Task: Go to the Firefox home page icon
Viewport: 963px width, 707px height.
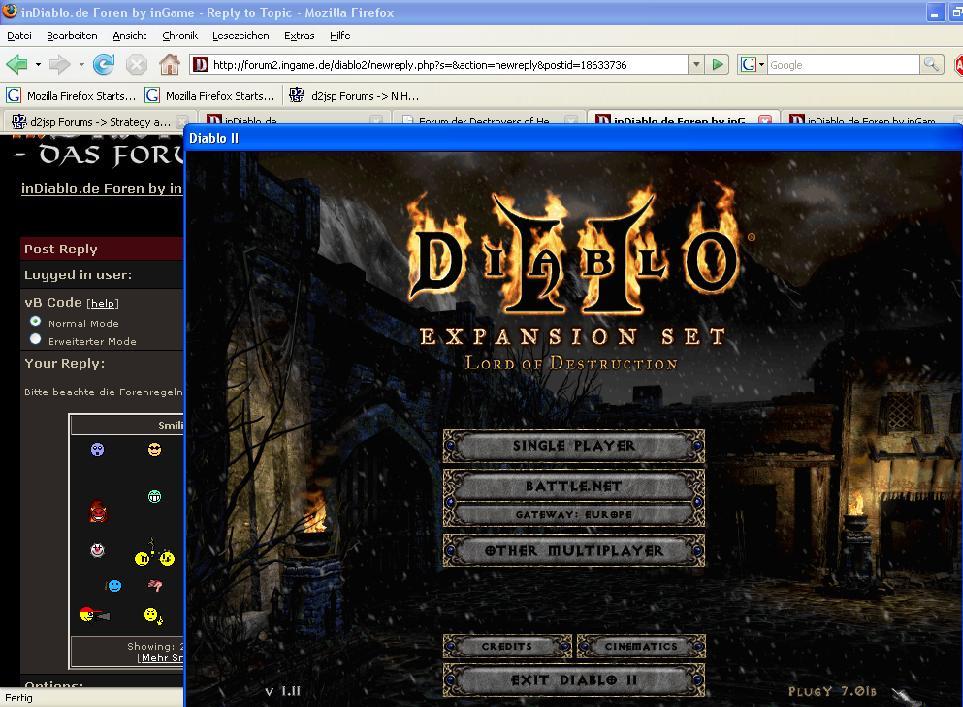Action: point(169,64)
